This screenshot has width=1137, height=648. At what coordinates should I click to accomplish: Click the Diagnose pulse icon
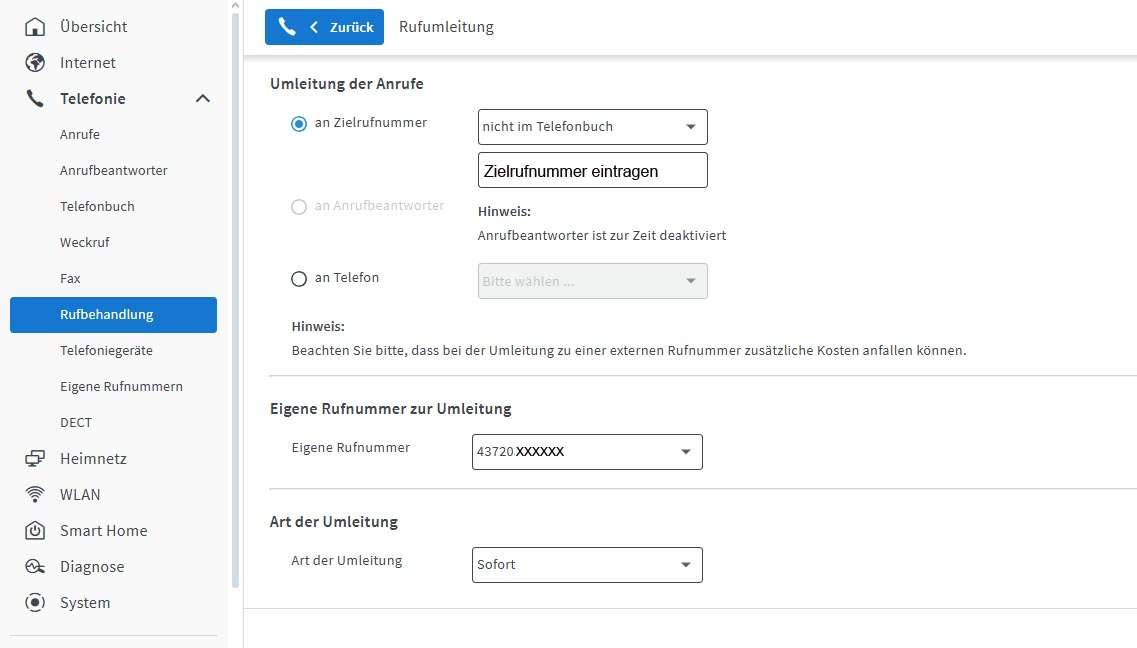tap(35, 567)
